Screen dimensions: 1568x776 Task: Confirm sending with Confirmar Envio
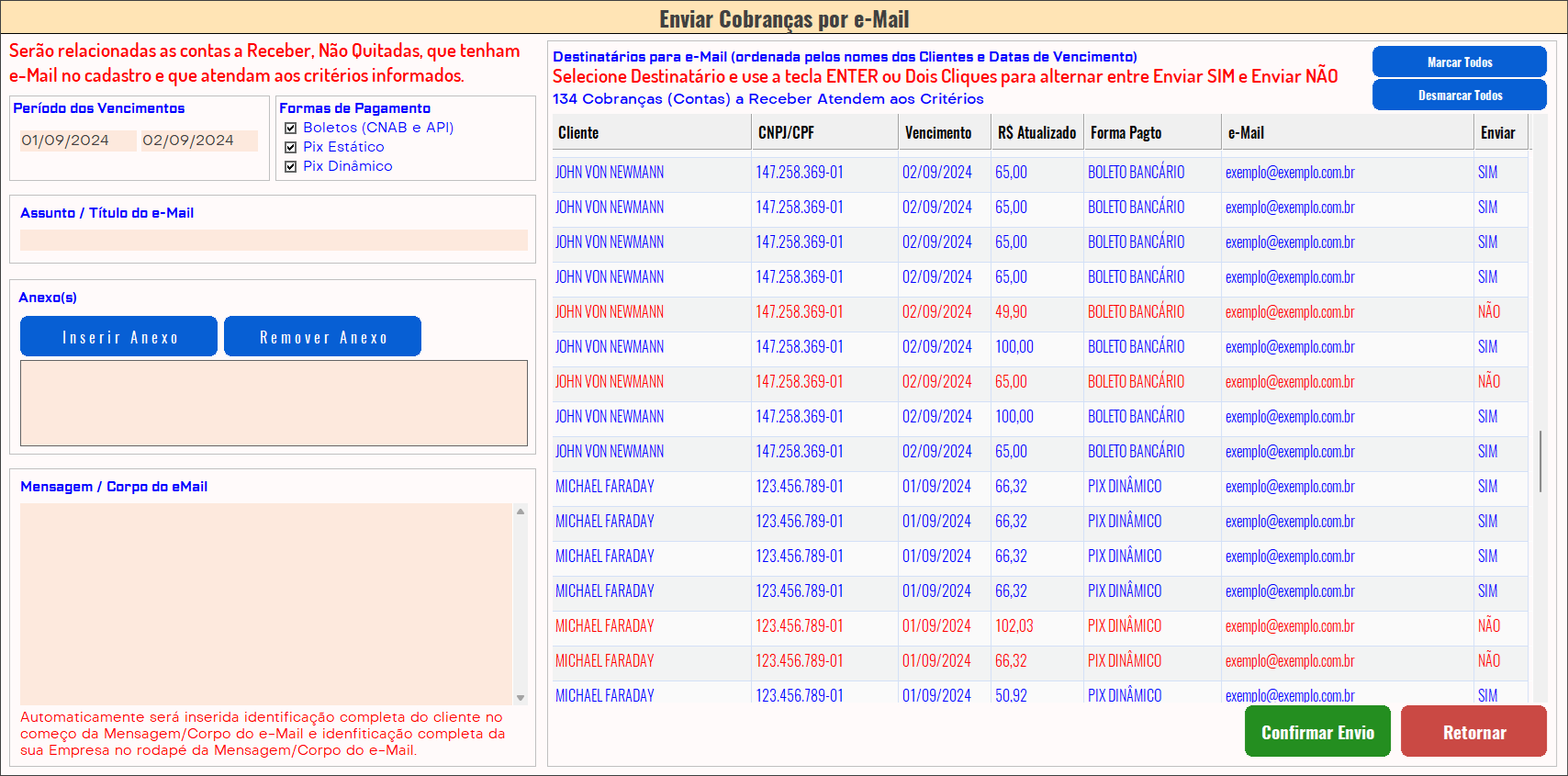click(x=1317, y=732)
